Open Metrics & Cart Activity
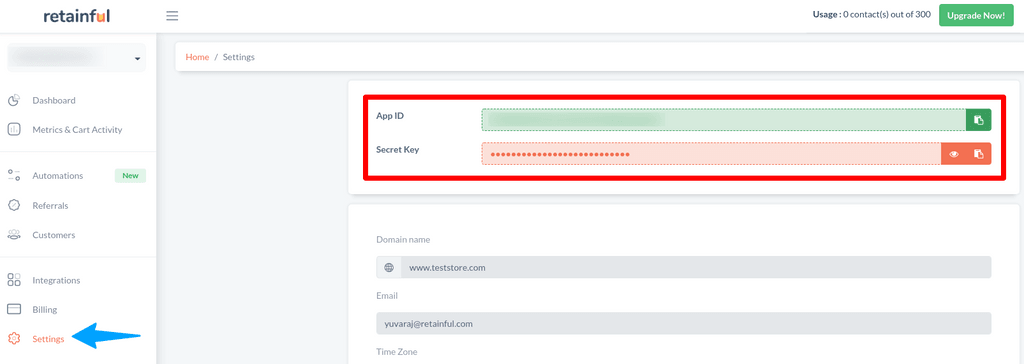Screen dimensions: 1024x364 click(77, 130)
